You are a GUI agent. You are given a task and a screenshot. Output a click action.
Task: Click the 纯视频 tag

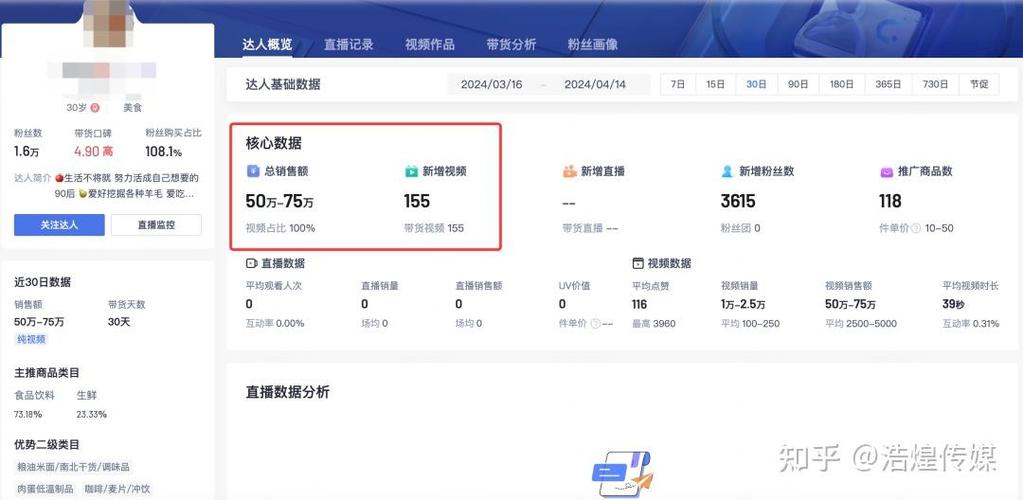(x=31, y=339)
